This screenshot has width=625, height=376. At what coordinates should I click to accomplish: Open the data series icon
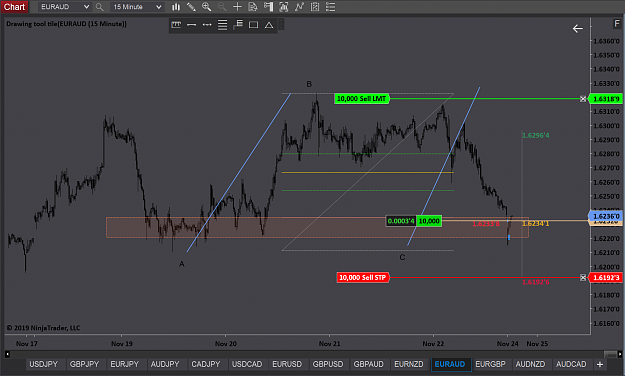[283, 7]
